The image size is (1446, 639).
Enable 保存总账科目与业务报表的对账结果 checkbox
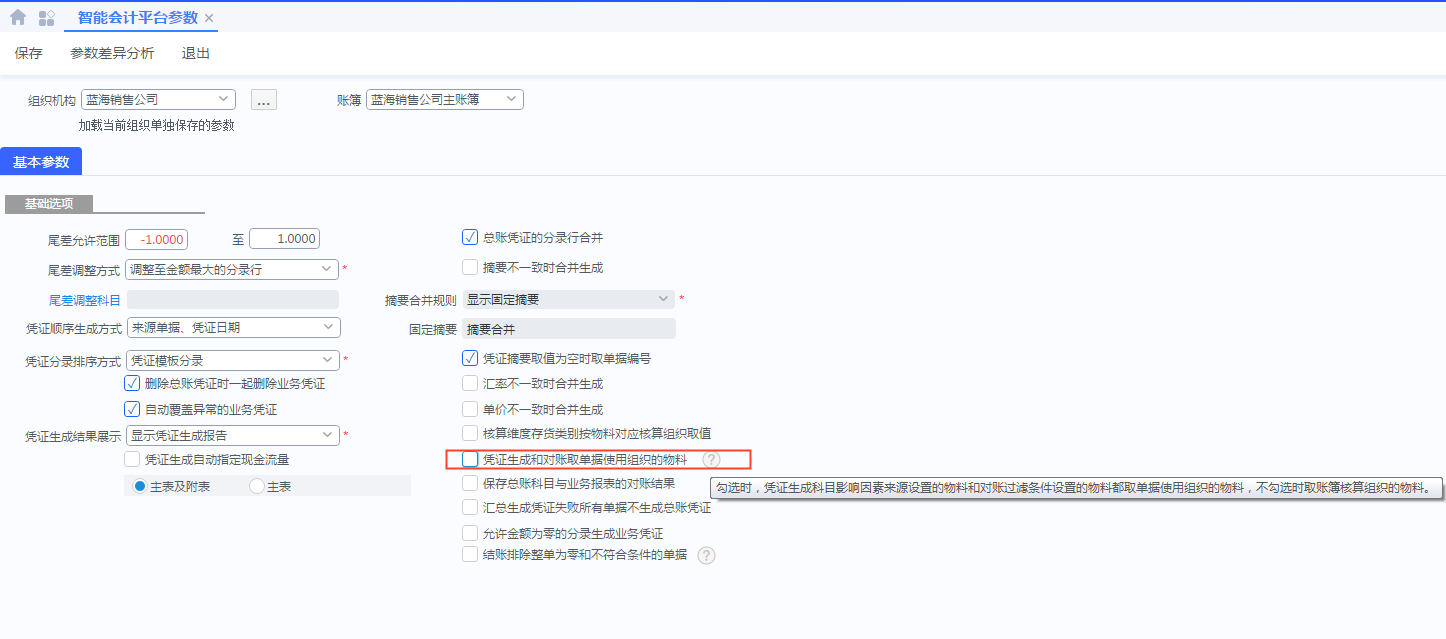point(470,483)
